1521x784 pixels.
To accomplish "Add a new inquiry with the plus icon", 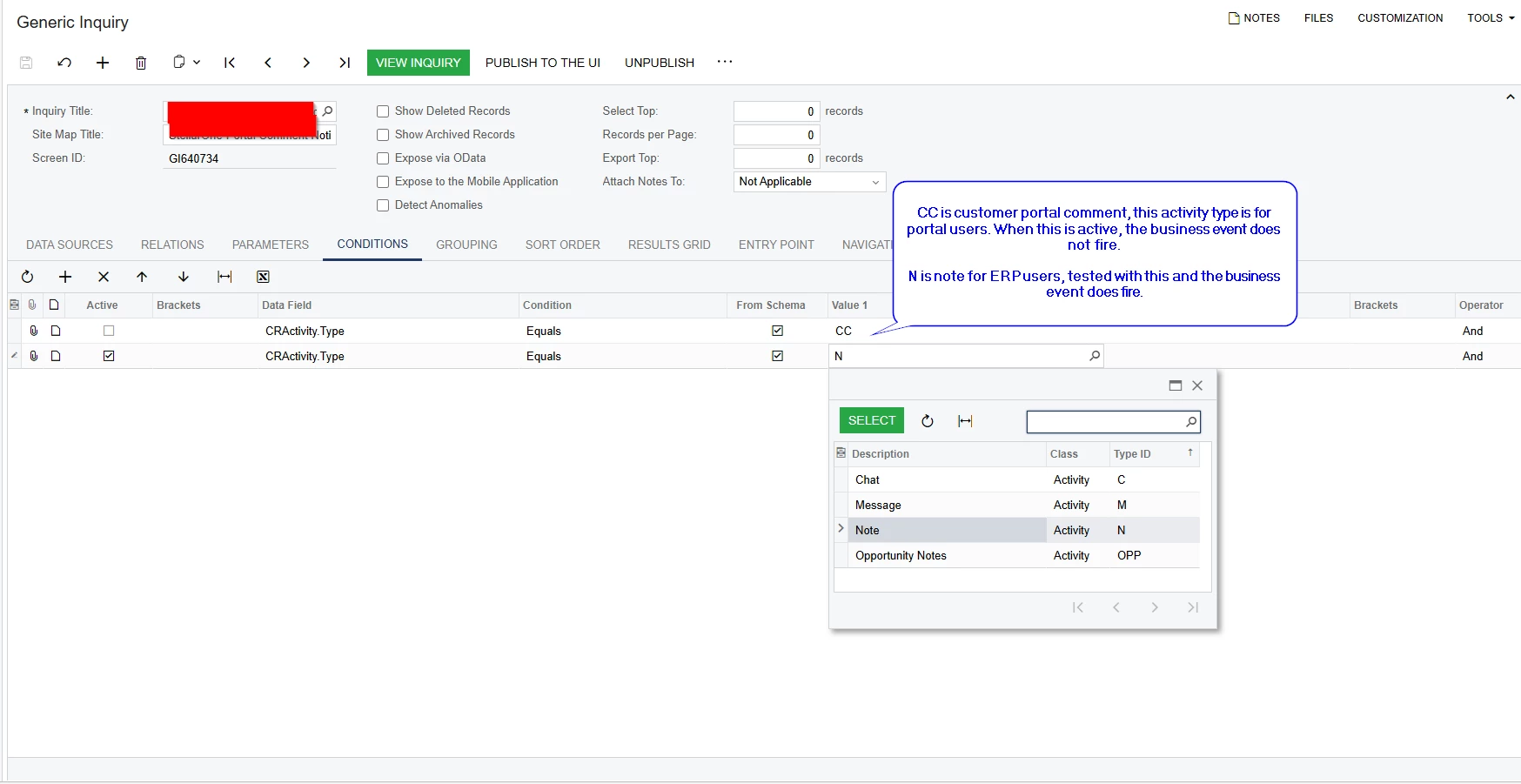I will point(103,63).
